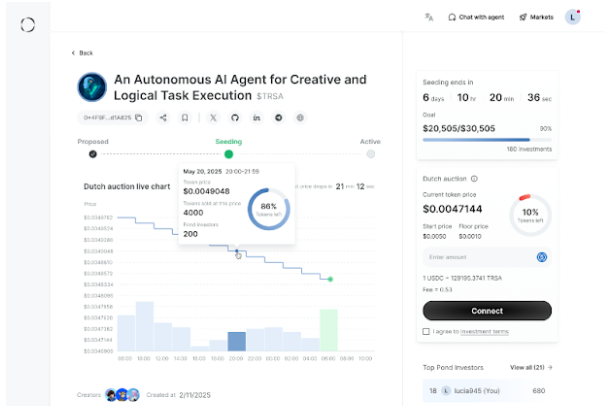Select the Proposed stage marker
605x406 pixels.
pyautogui.click(x=93, y=154)
